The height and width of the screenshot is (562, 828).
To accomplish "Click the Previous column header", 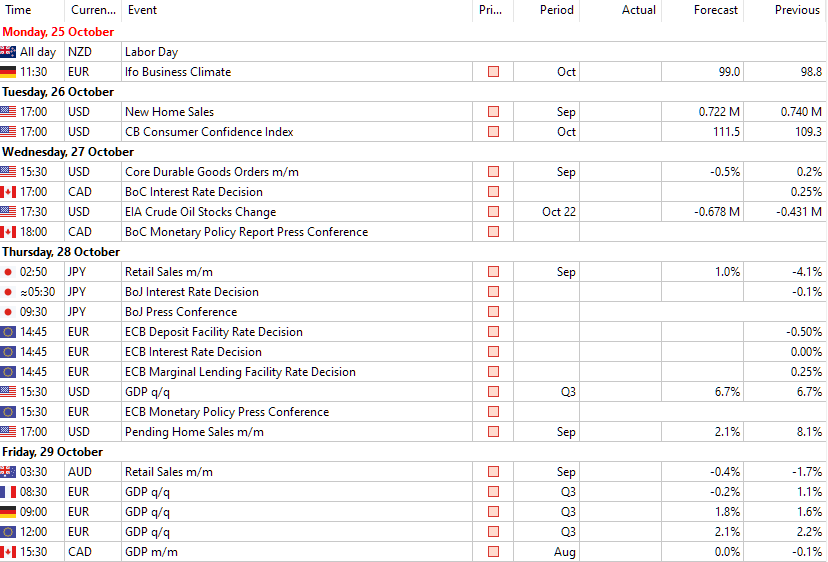I will tap(785, 10).
